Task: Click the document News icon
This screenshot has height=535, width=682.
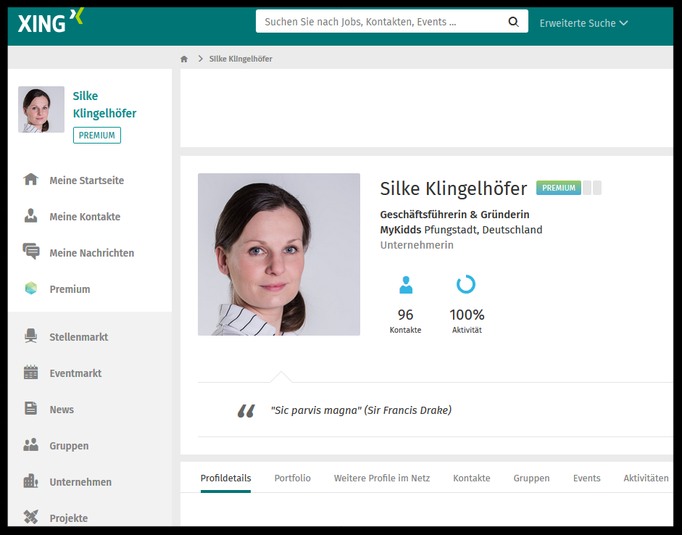Action: (31, 408)
